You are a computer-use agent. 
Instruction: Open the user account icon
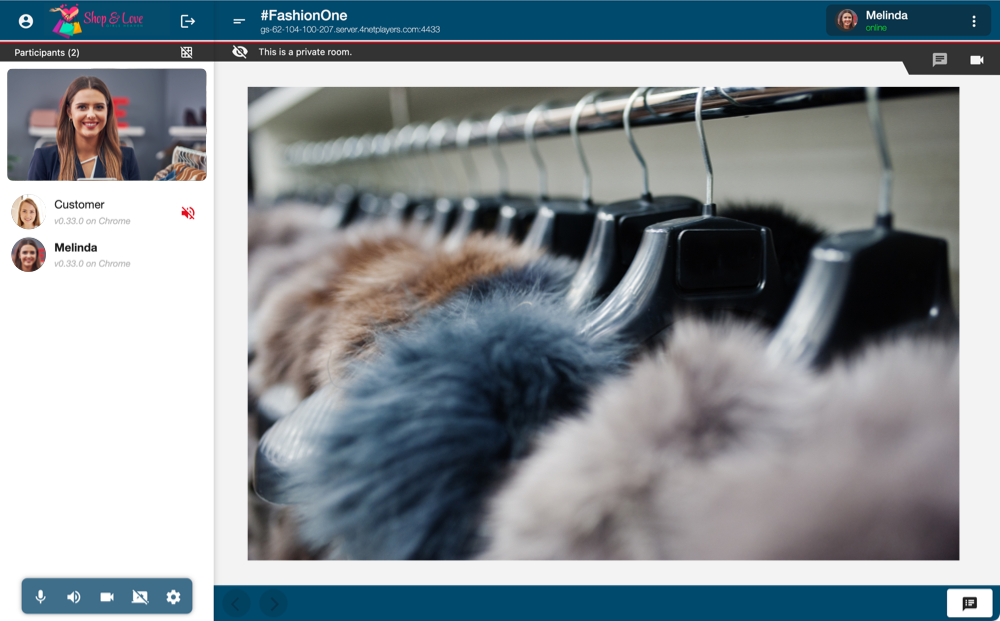point(26,21)
